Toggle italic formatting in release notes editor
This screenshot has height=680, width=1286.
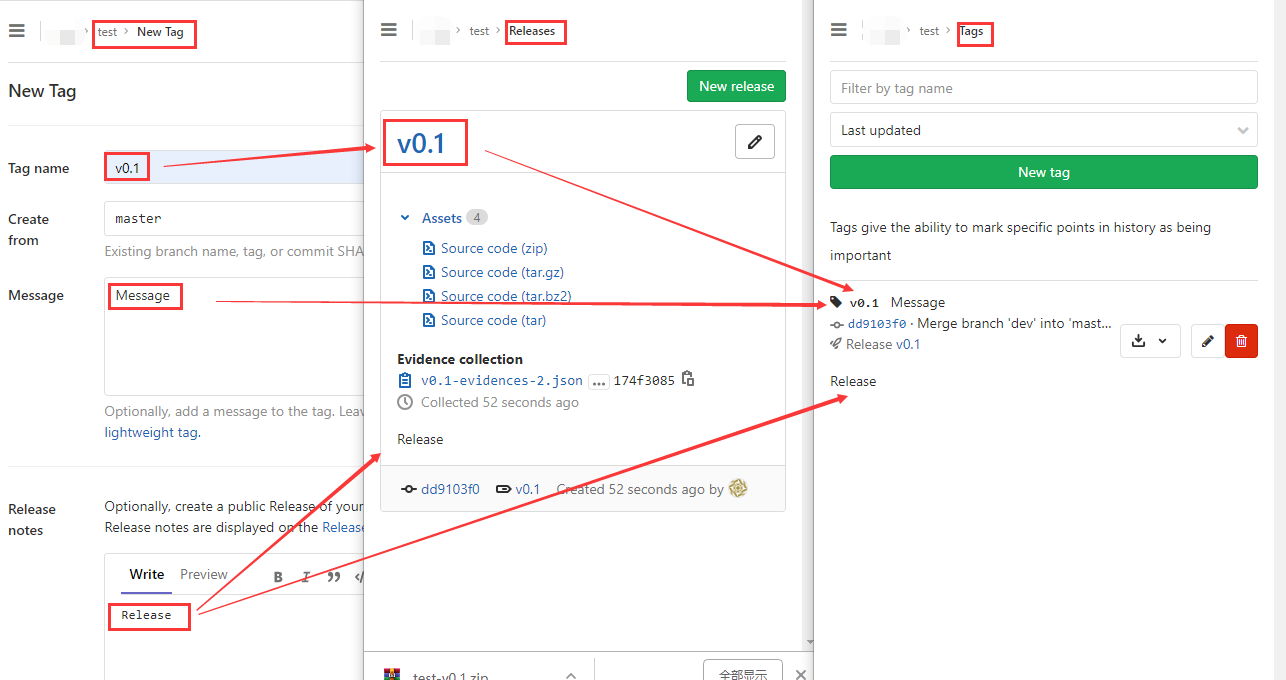point(305,577)
